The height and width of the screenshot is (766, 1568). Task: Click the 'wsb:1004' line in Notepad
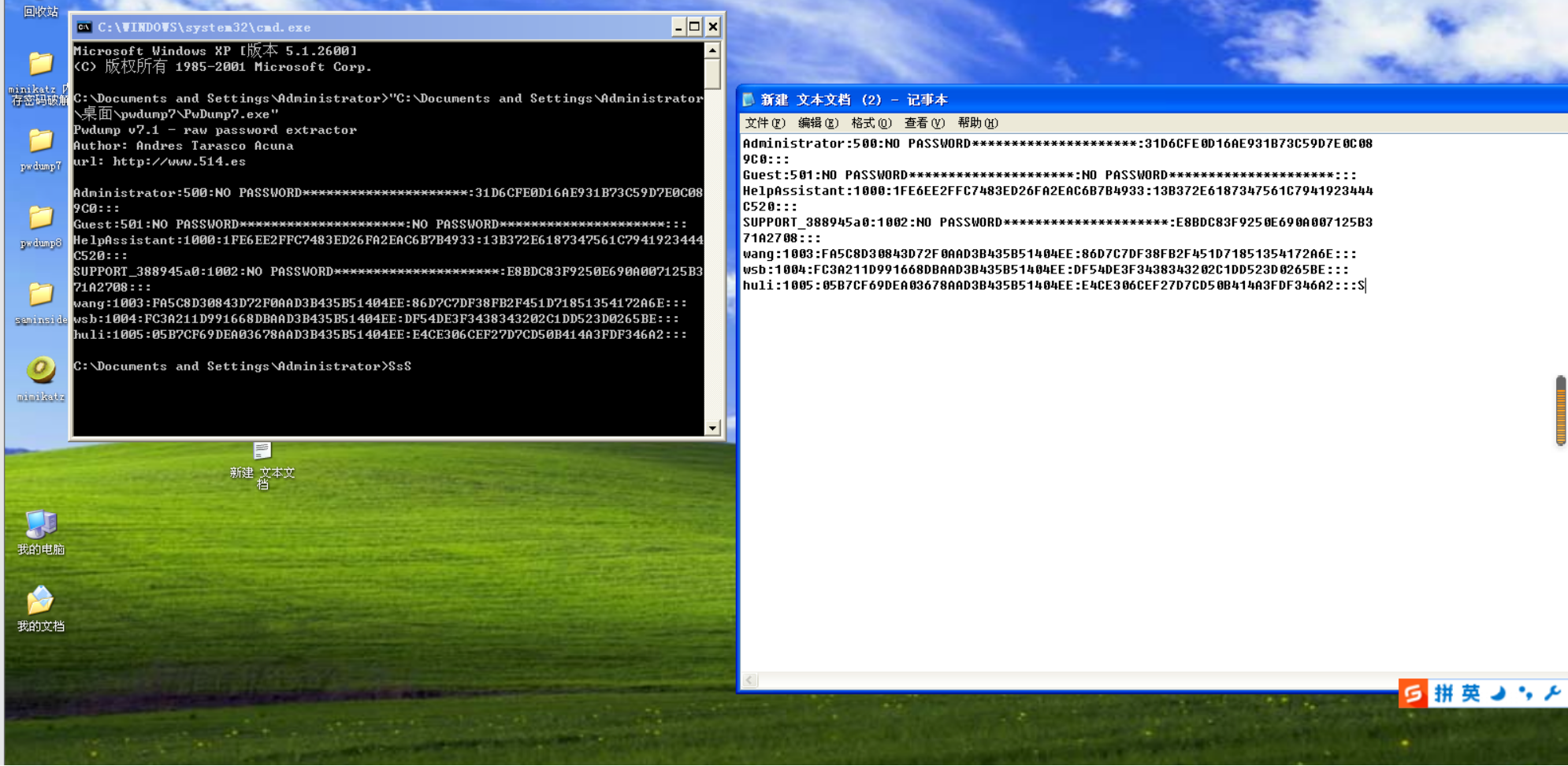click(1046, 270)
